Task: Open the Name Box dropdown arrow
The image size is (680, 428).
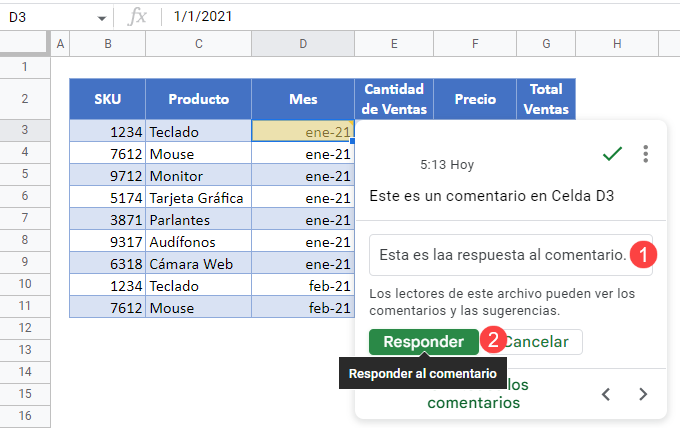Action: click(x=101, y=18)
